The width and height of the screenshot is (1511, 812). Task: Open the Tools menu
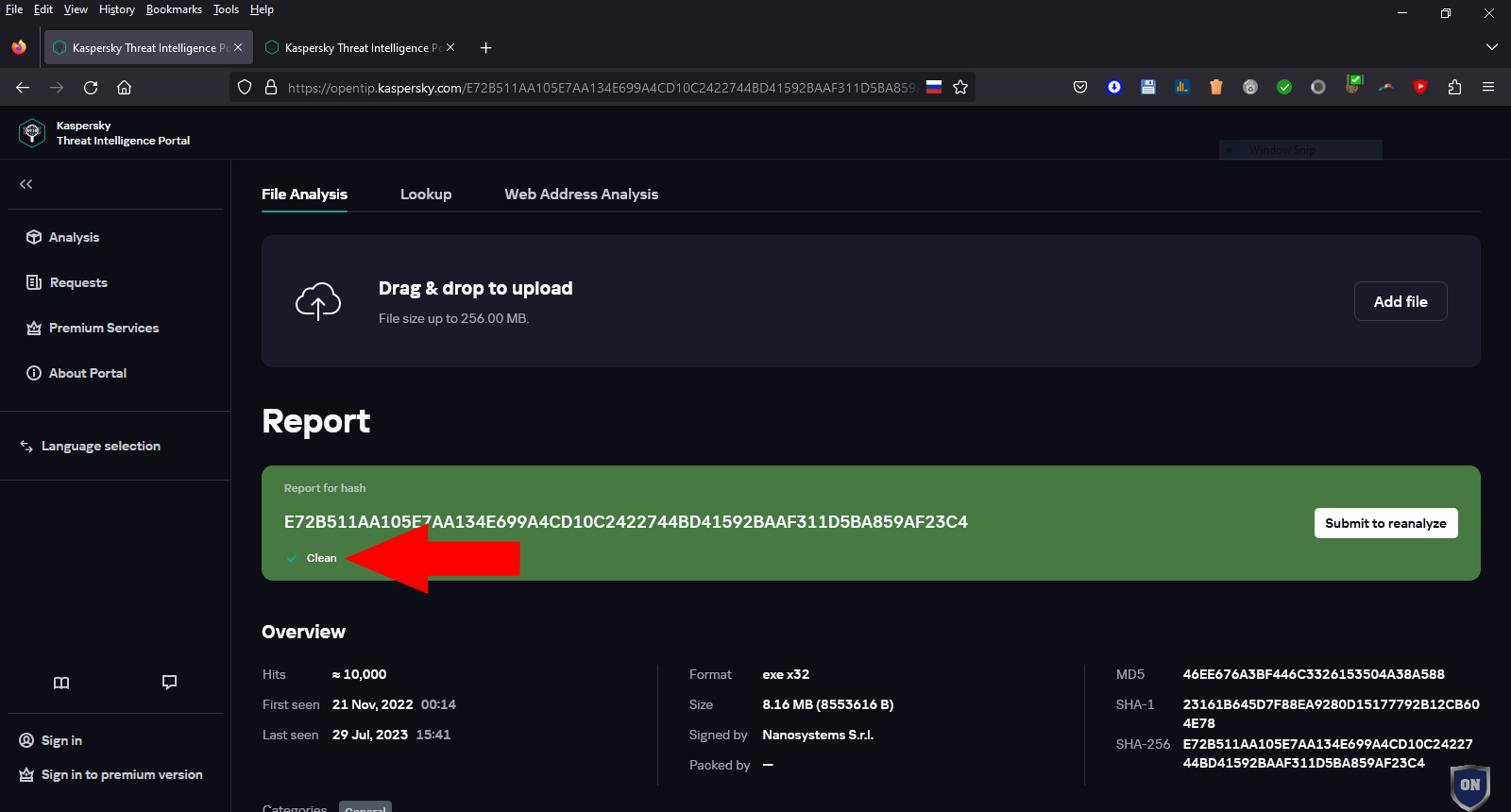pos(226,9)
